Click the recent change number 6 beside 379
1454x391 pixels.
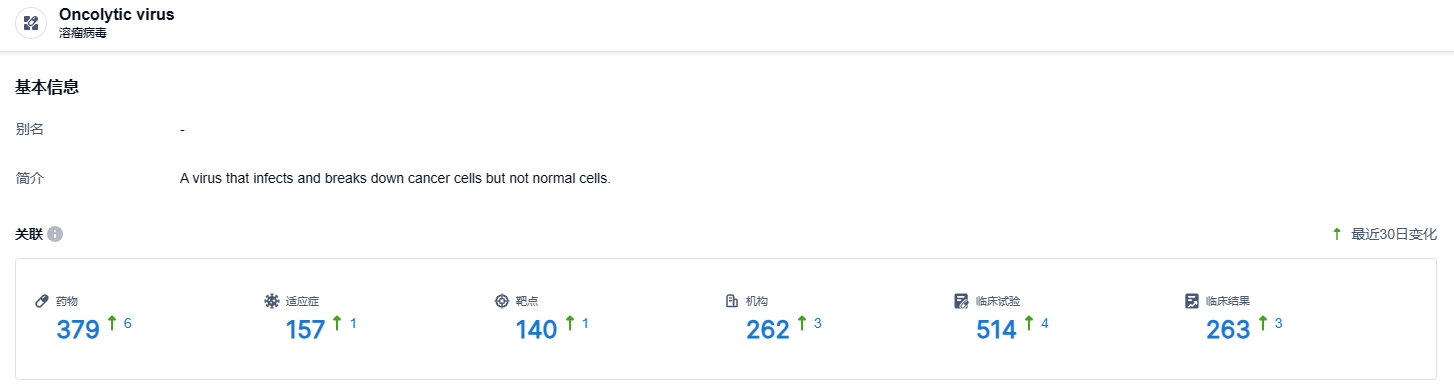pos(127,323)
